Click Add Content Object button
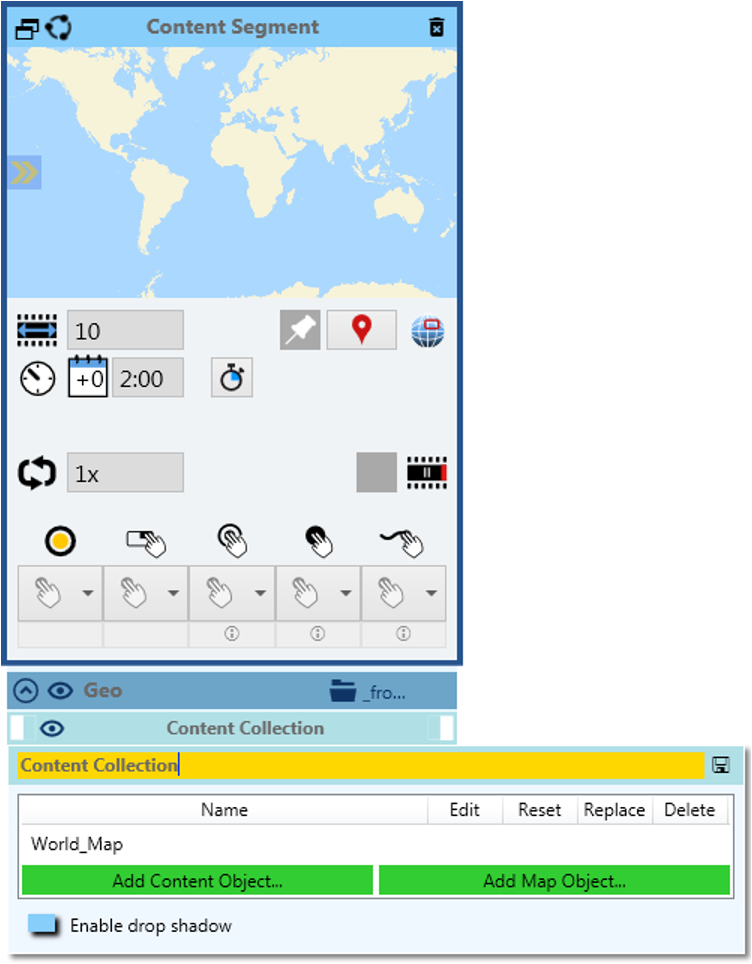This screenshot has height=964, width=752. pyautogui.click(x=197, y=881)
